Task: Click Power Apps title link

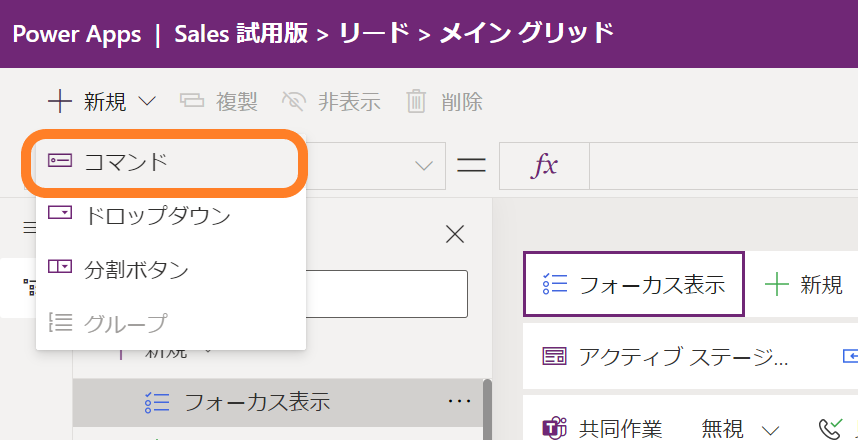Action: tap(77, 34)
